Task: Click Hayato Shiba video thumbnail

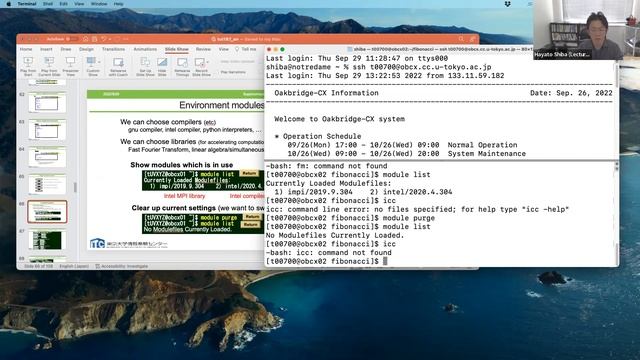Action: (587, 30)
